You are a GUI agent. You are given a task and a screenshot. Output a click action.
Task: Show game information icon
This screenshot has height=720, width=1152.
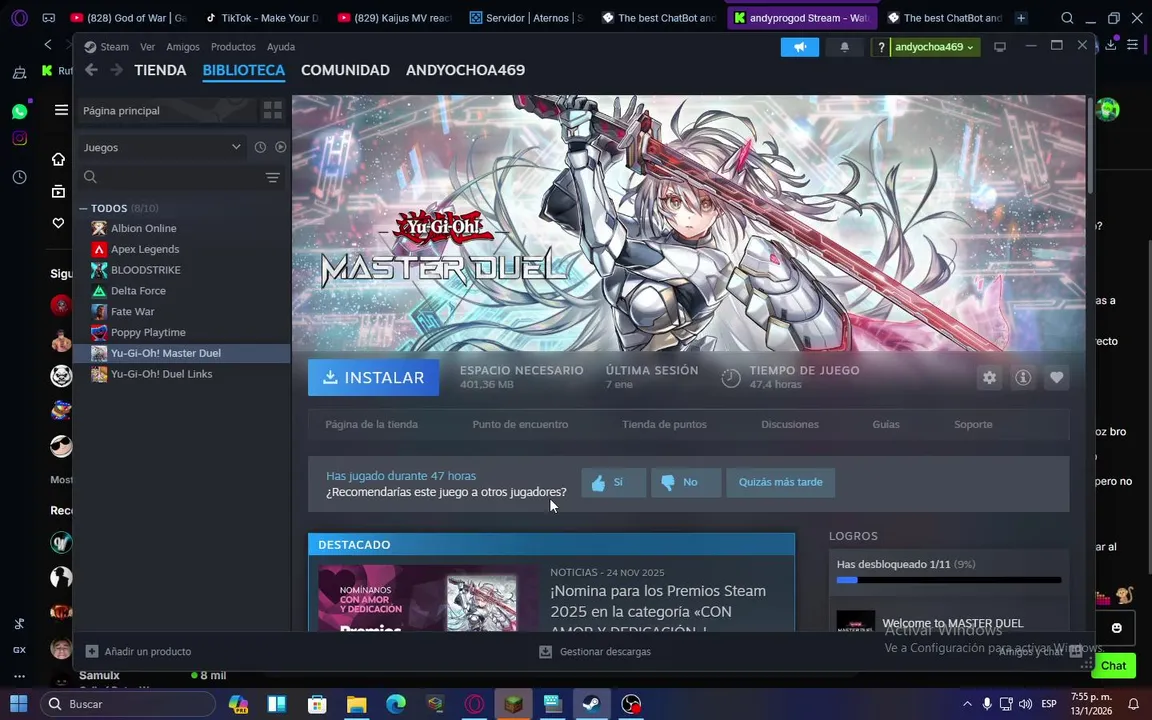click(1023, 378)
